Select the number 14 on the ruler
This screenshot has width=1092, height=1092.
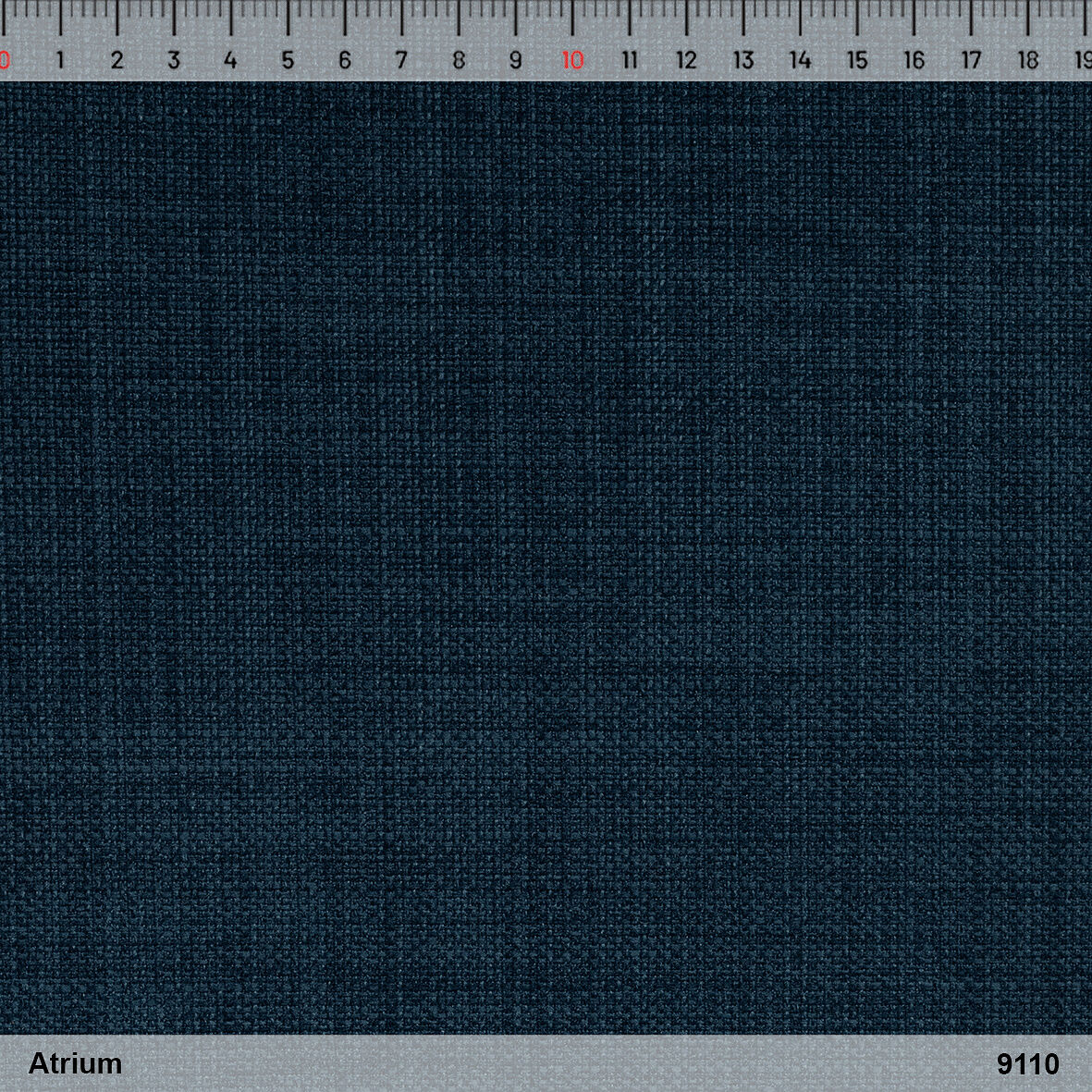pyautogui.click(x=800, y=61)
